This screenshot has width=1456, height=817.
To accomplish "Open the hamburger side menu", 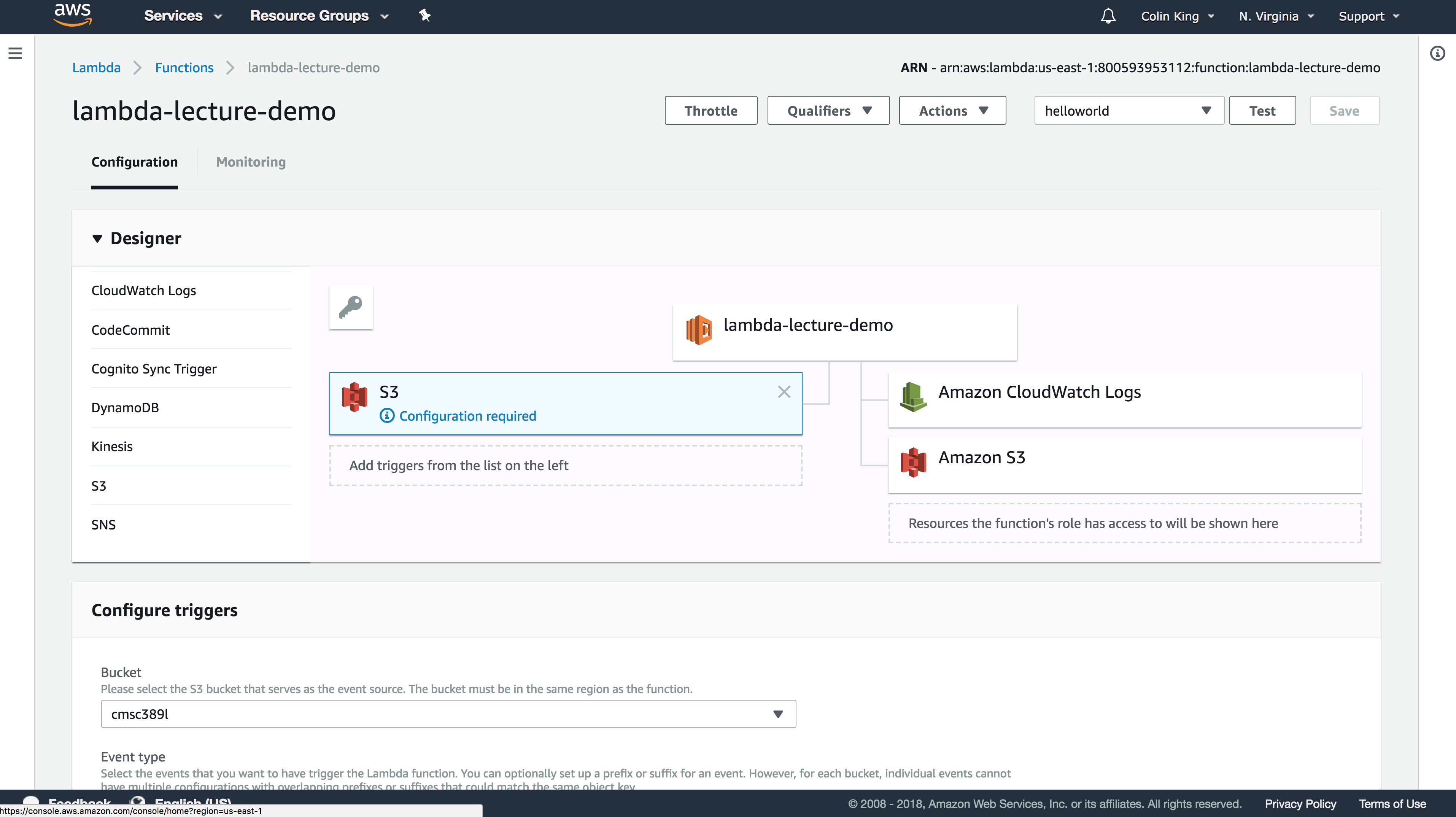I will (15, 54).
